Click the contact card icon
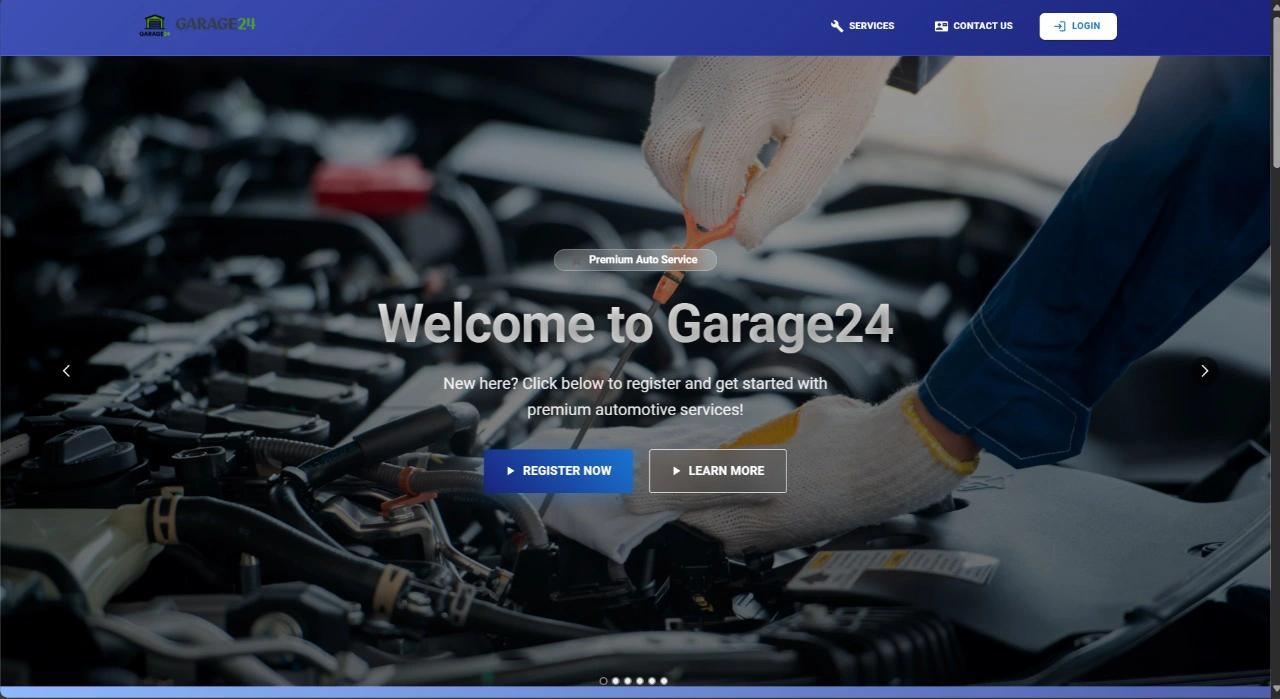 [x=941, y=26]
